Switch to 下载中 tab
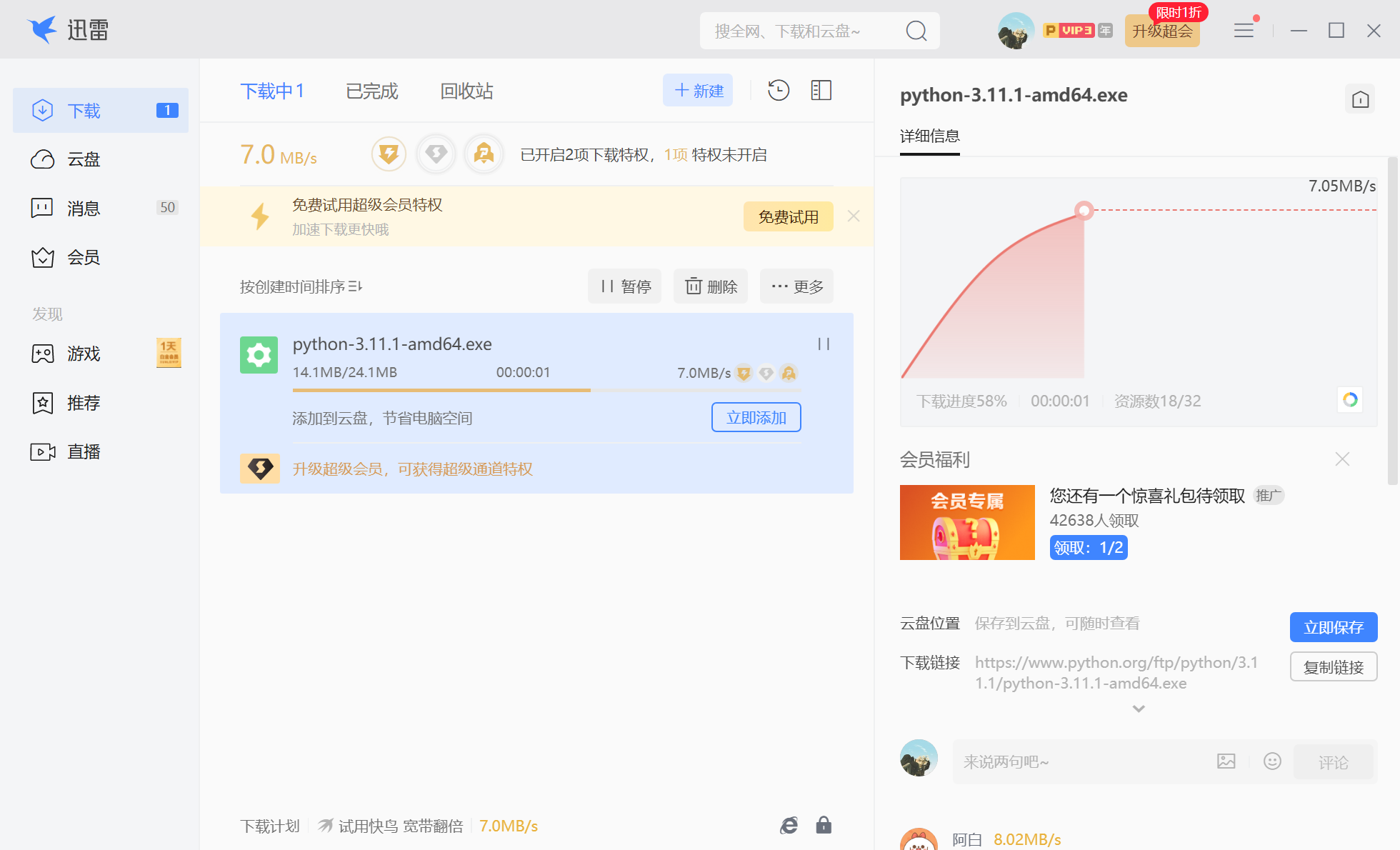This screenshot has width=1400, height=850. tap(272, 91)
